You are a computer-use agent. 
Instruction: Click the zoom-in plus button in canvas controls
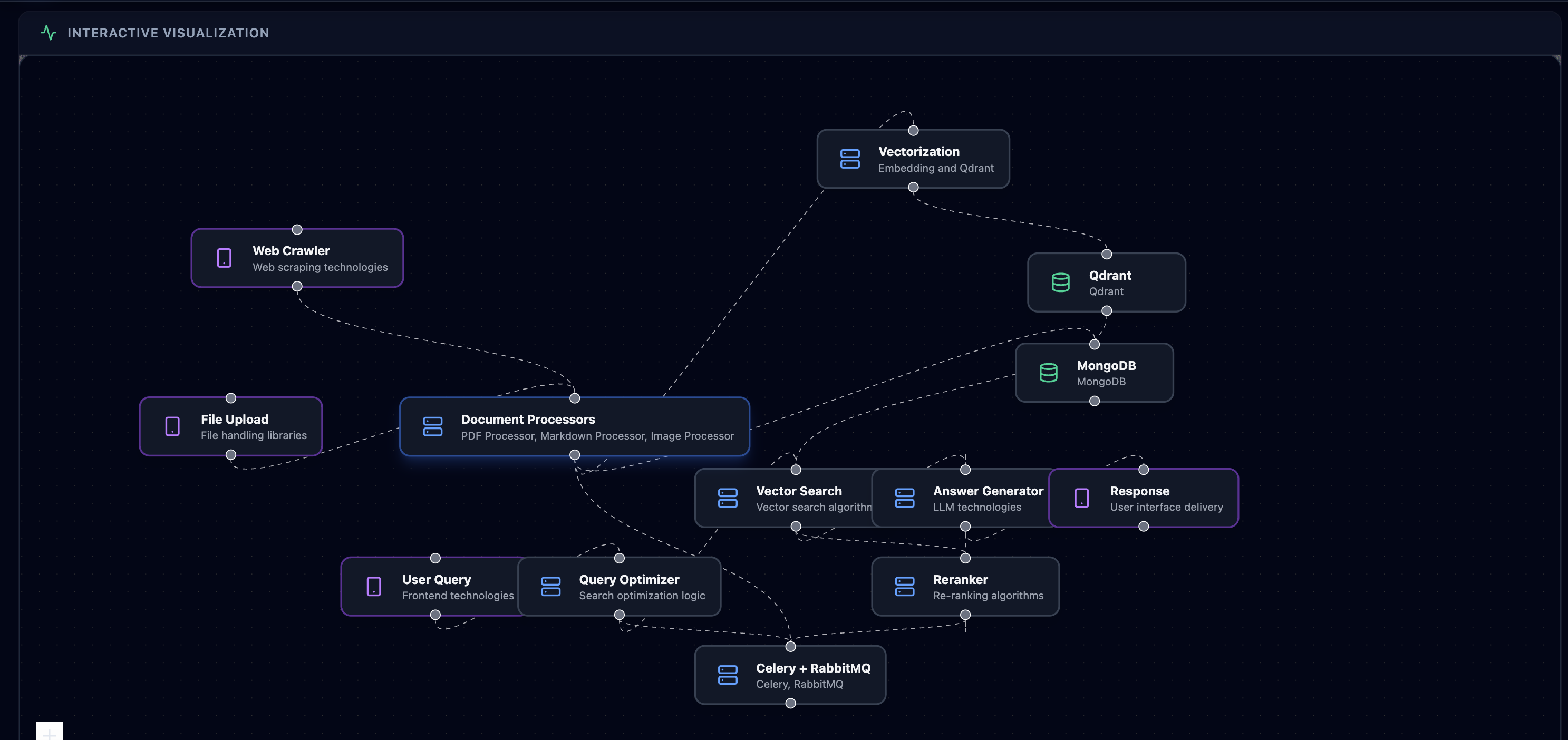pyautogui.click(x=50, y=732)
